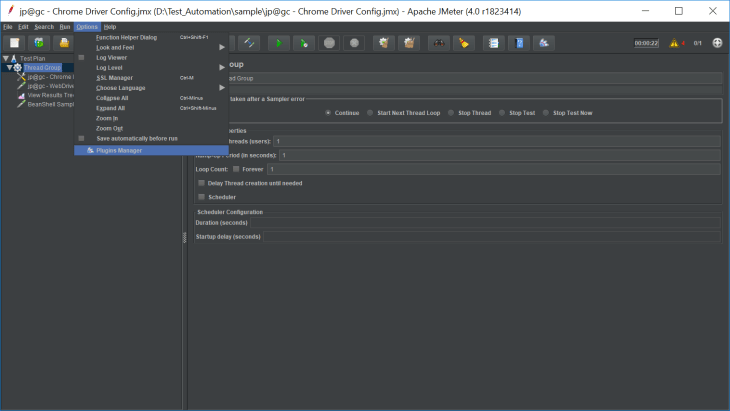Toggle Save automatically before run checkbox
This screenshot has width=730, height=411.
coord(81,138)
